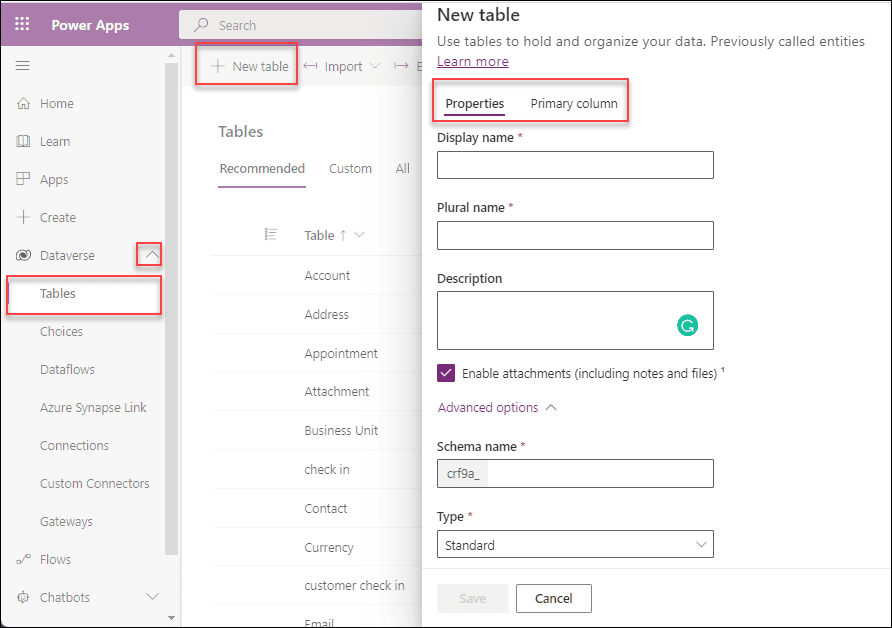Open Choices in the sidebar
This screenshot has width=892, height=628.
[61, 332]
